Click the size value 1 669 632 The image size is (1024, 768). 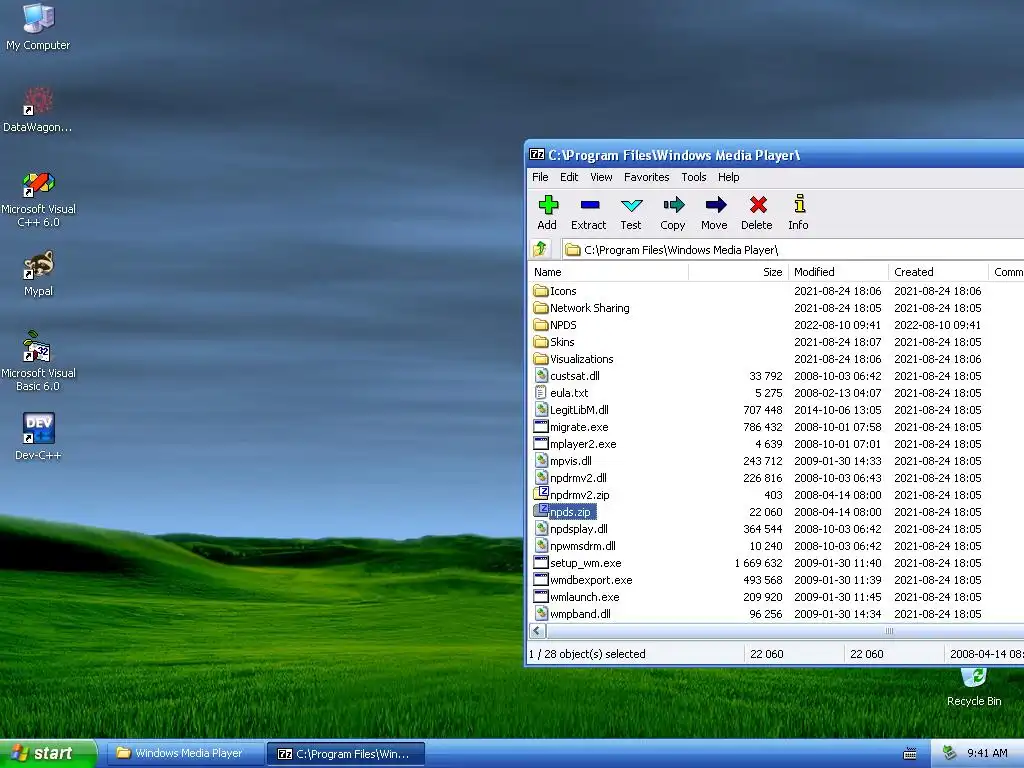tap(758, 563)
